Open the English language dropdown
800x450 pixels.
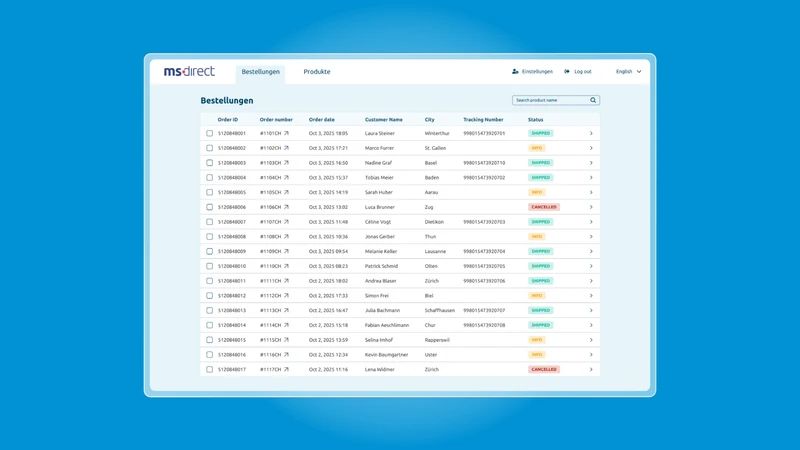(x=629, y=71)
